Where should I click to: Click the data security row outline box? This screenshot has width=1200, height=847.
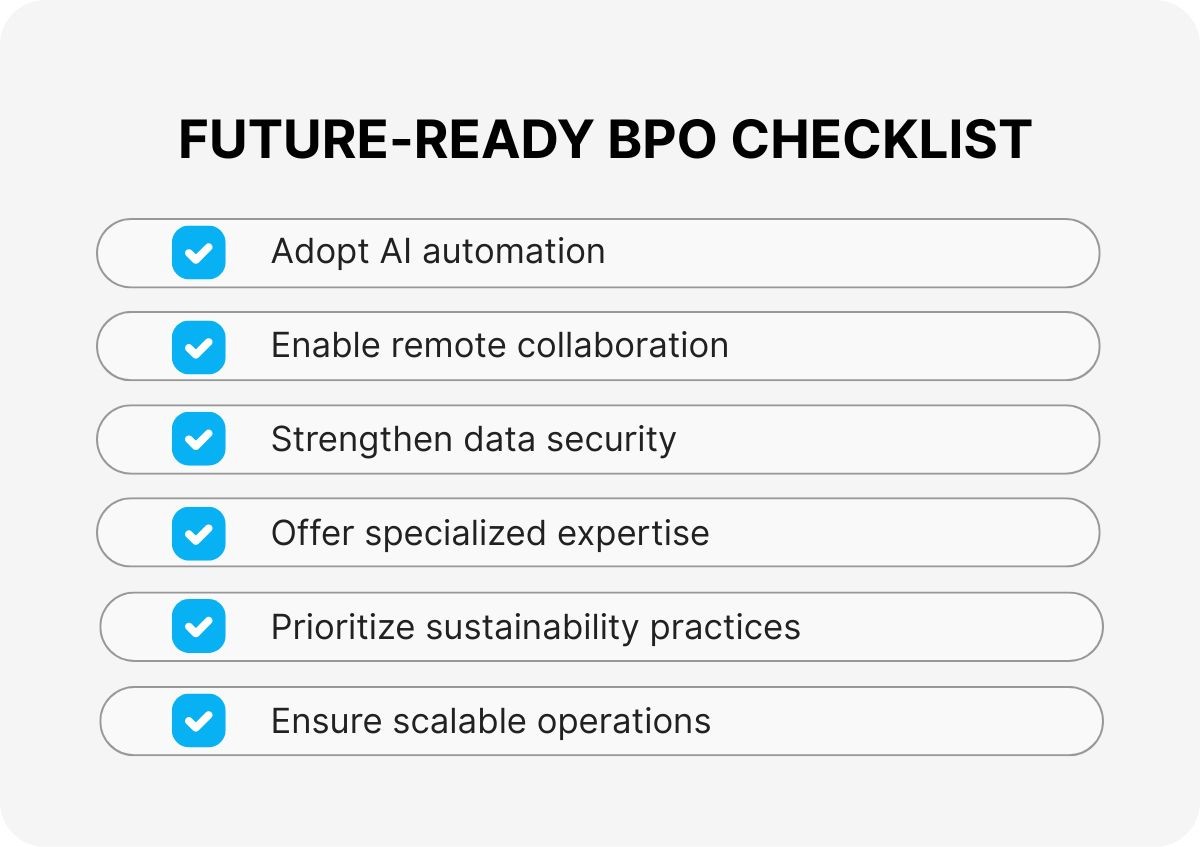point(880,440)
